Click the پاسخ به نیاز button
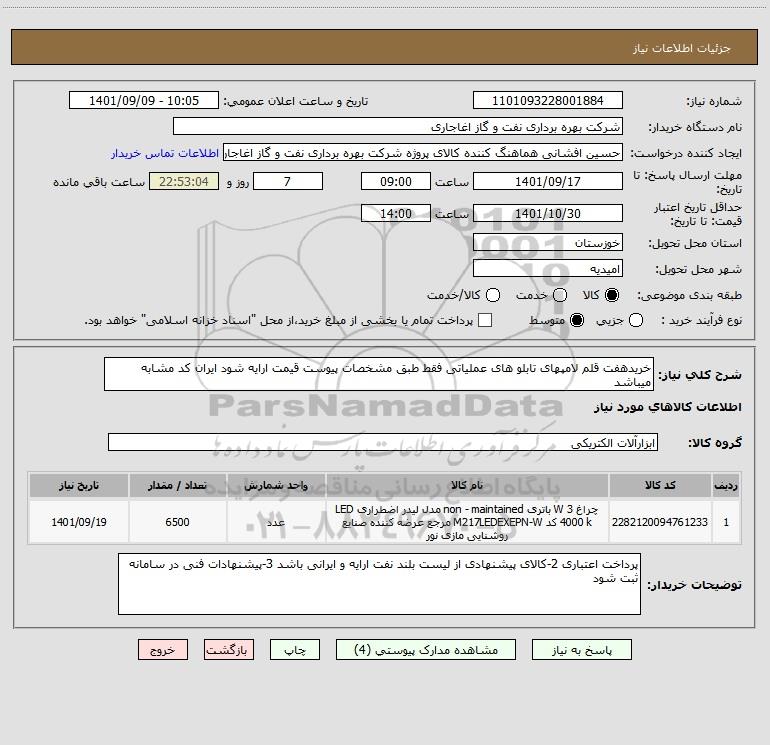770x745 pixels. coord(581,650)
